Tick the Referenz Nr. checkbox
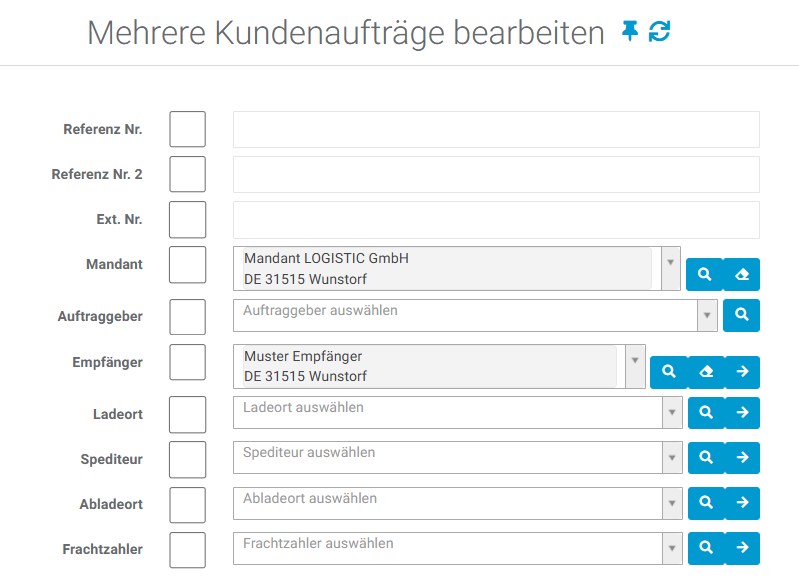This screenshot has height=576, width=799. coord(187,129)
